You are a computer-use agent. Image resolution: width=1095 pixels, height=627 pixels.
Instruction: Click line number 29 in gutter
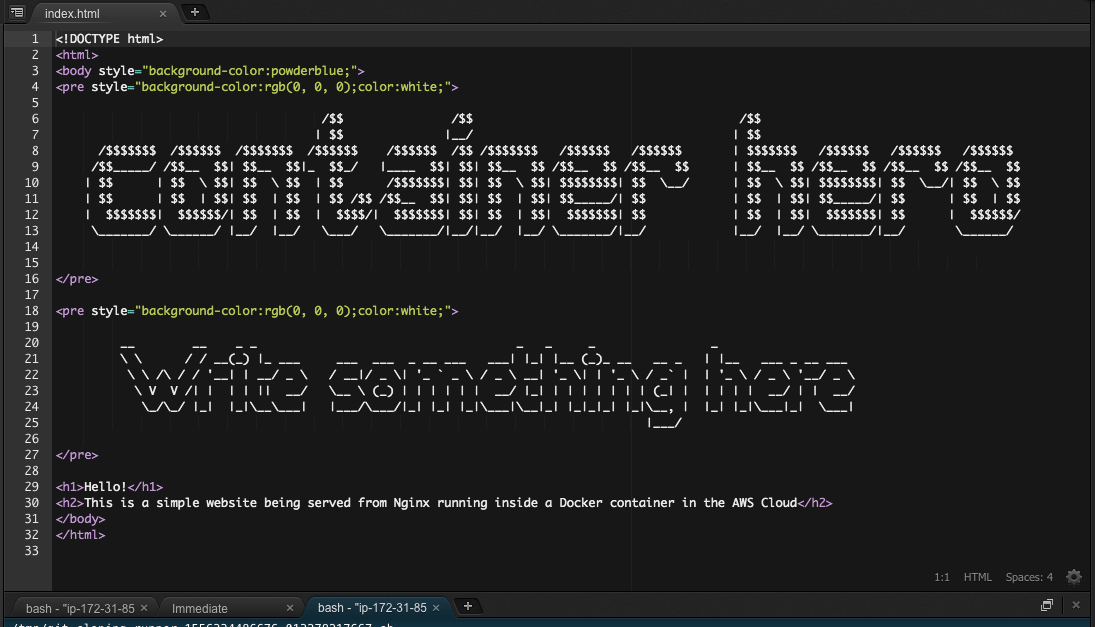coord(31,487)
